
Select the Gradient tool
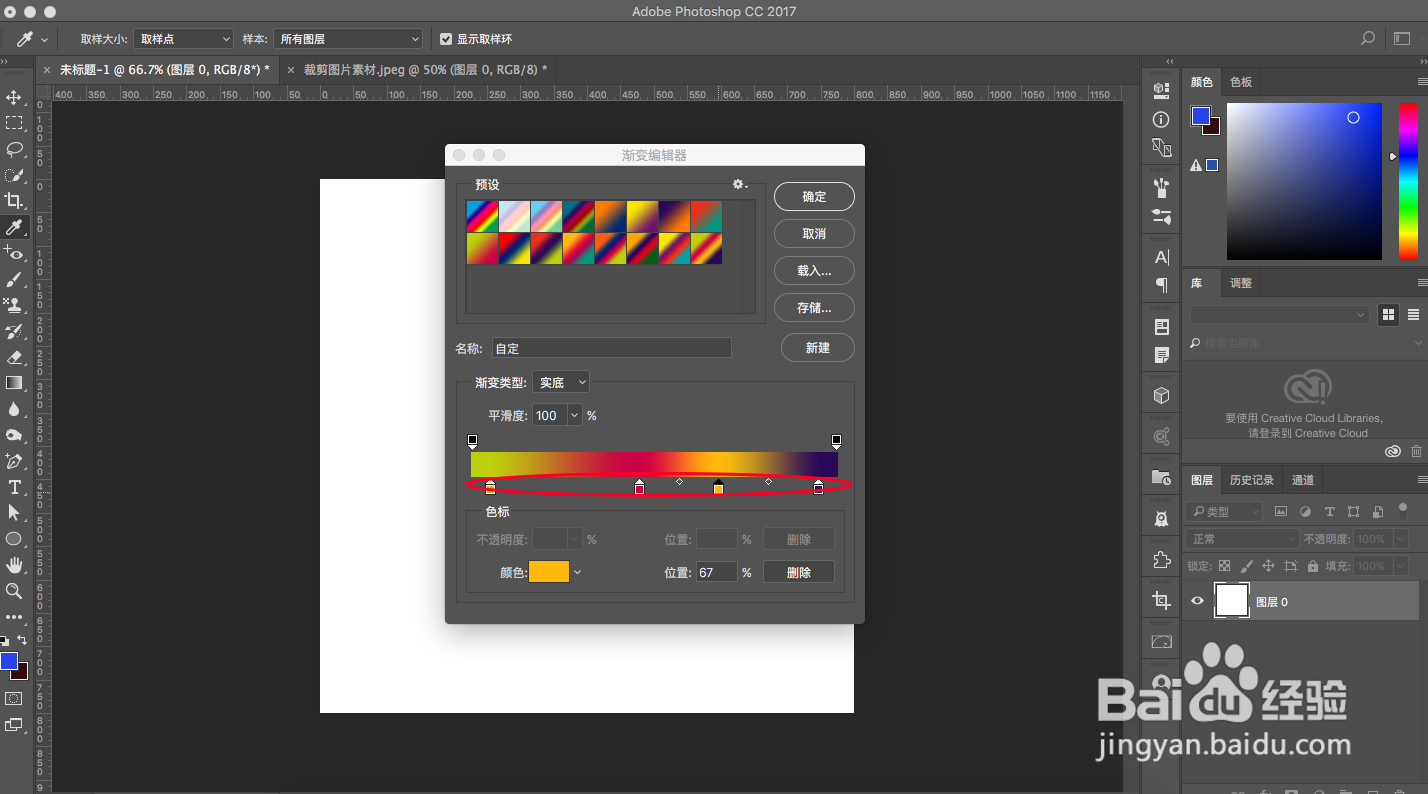point(14,383)
